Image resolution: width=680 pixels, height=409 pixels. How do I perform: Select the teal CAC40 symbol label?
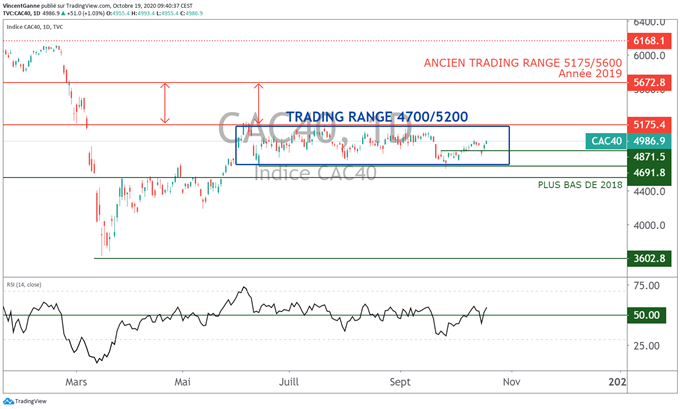606,141
